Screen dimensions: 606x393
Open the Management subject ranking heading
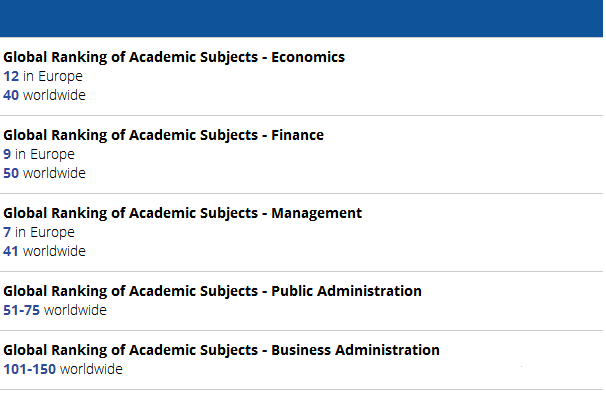coord(182,213)
